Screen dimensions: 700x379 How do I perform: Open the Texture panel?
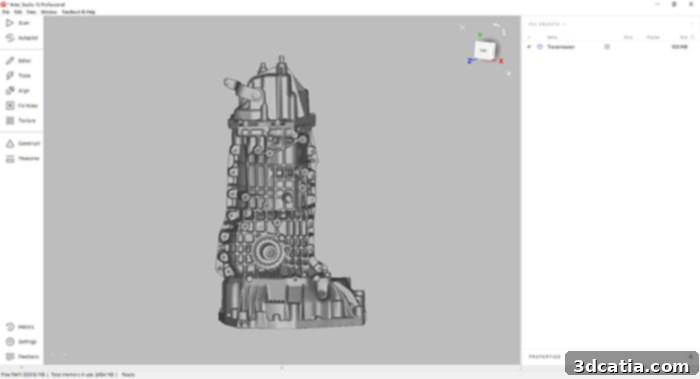(x=21, y=121)
